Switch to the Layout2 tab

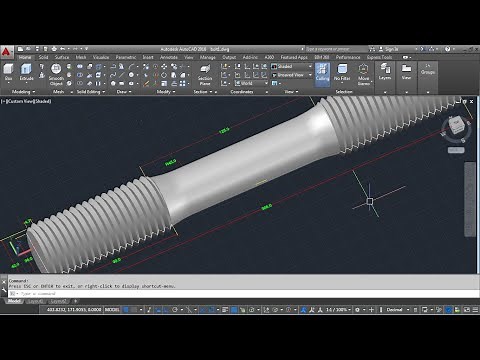tap(58, 301)
